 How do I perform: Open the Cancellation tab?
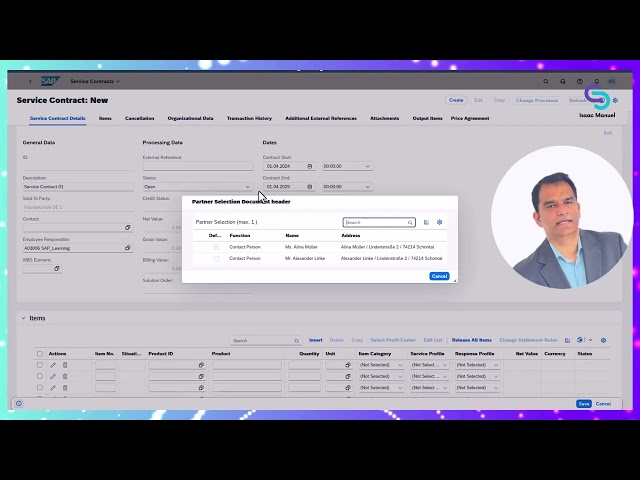coord(140,118)
